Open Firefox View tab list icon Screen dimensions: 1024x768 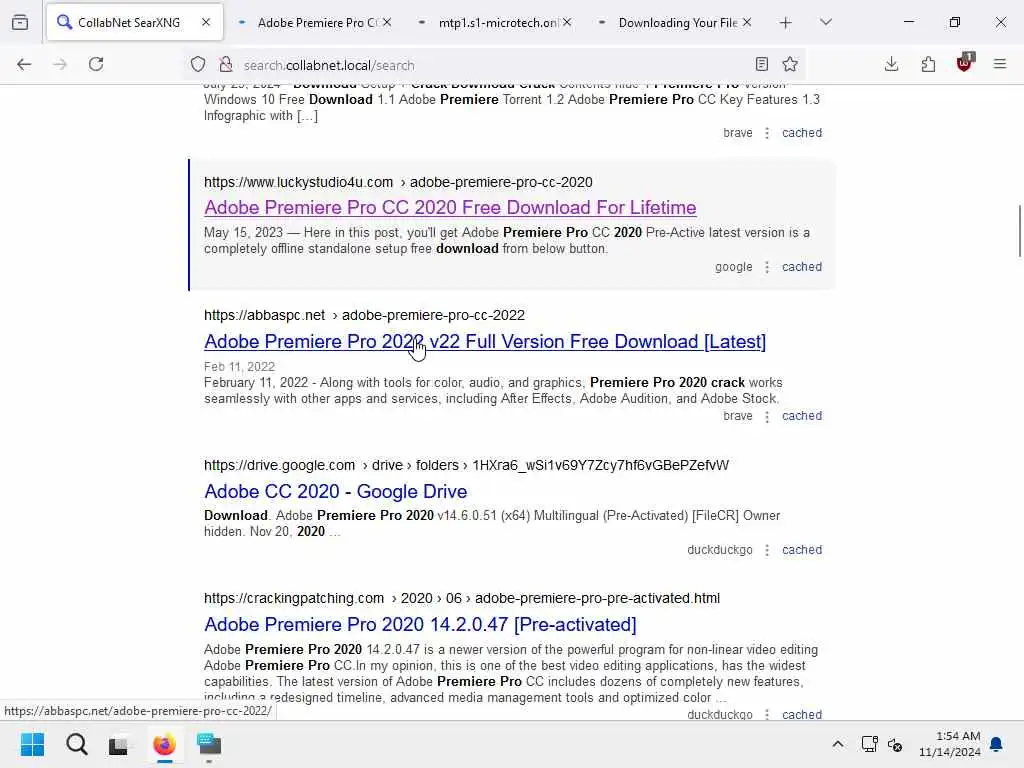[x=20, y=23]
